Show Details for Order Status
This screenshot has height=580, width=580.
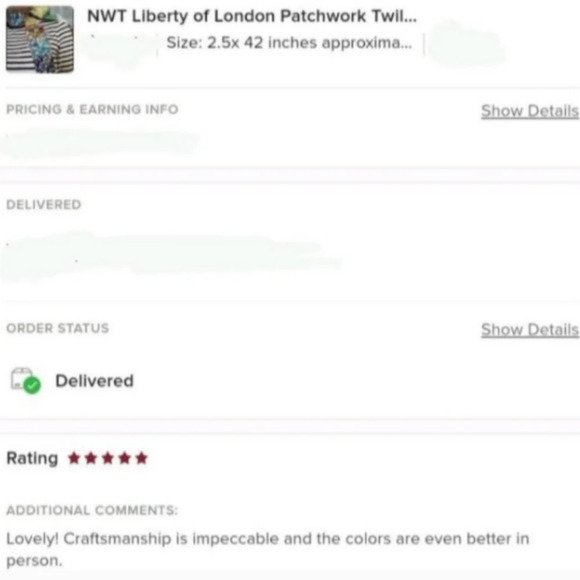tap(530, 329)
